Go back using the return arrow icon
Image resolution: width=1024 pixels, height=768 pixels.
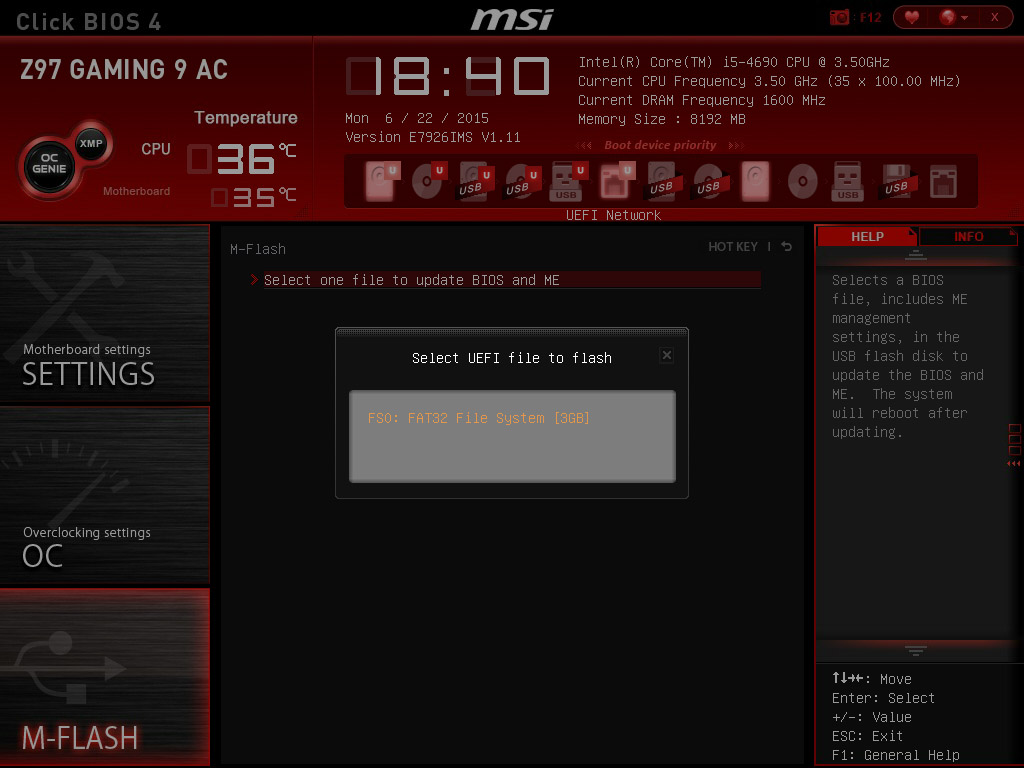[787, 246]
